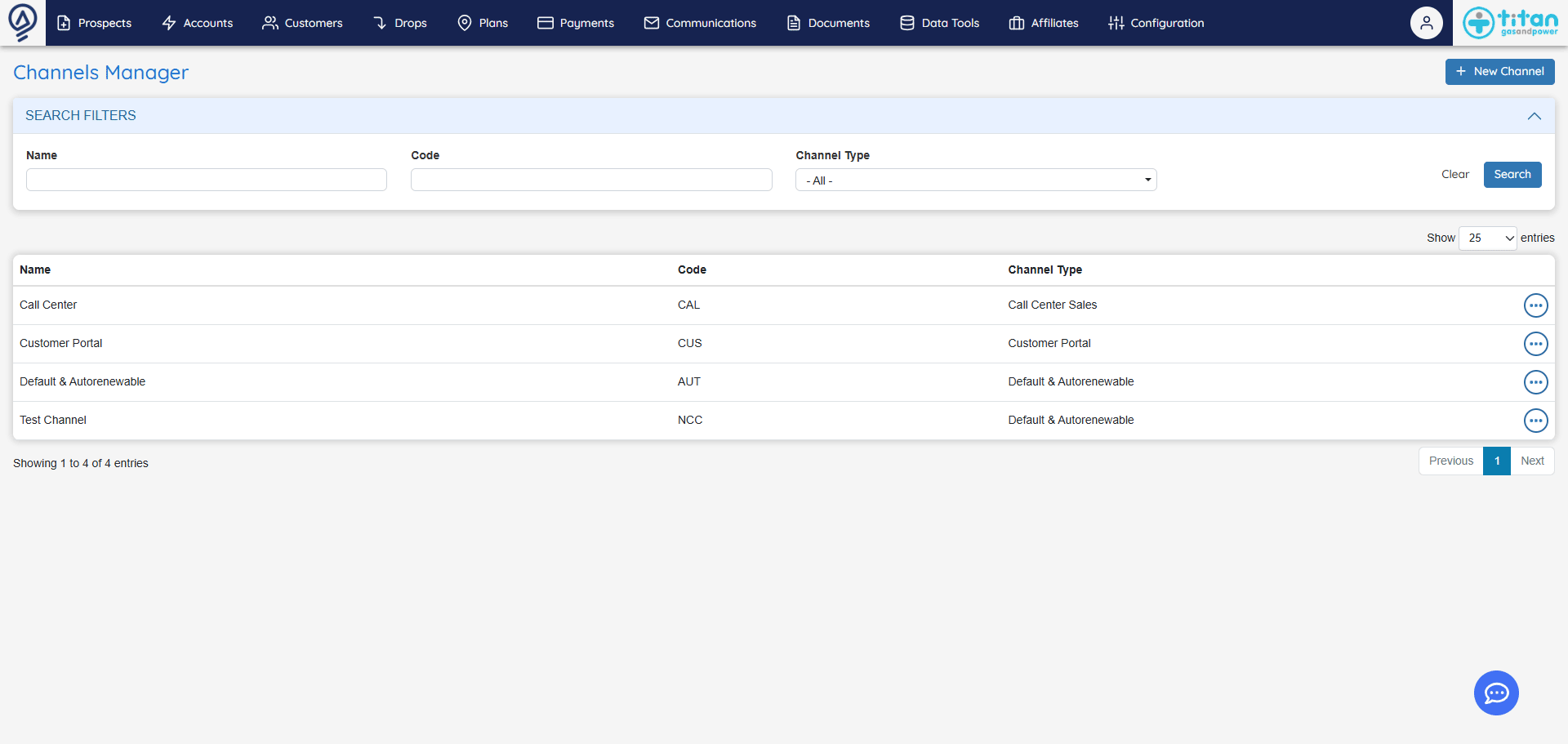Click the Prospects document icon
The width and height of the screenshot is (1568, 744).
pos(64,23)
